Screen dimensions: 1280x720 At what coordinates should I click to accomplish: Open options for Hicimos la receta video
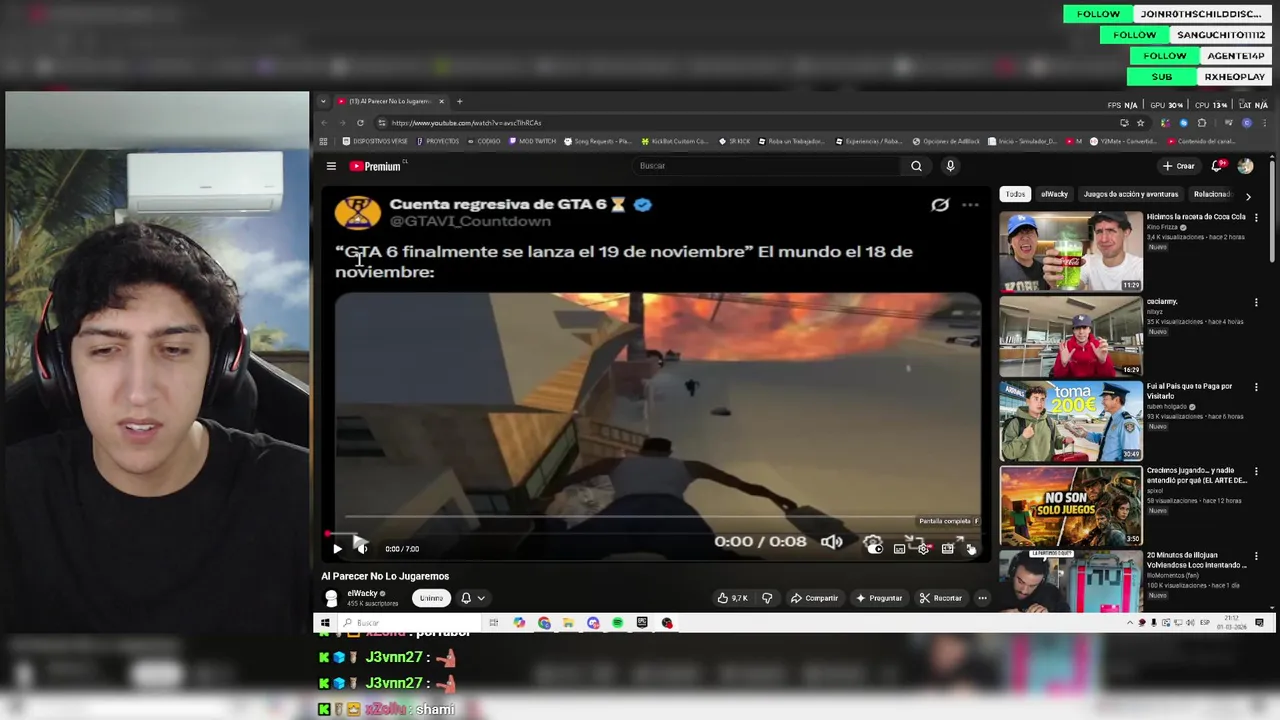coord(1257,217)
